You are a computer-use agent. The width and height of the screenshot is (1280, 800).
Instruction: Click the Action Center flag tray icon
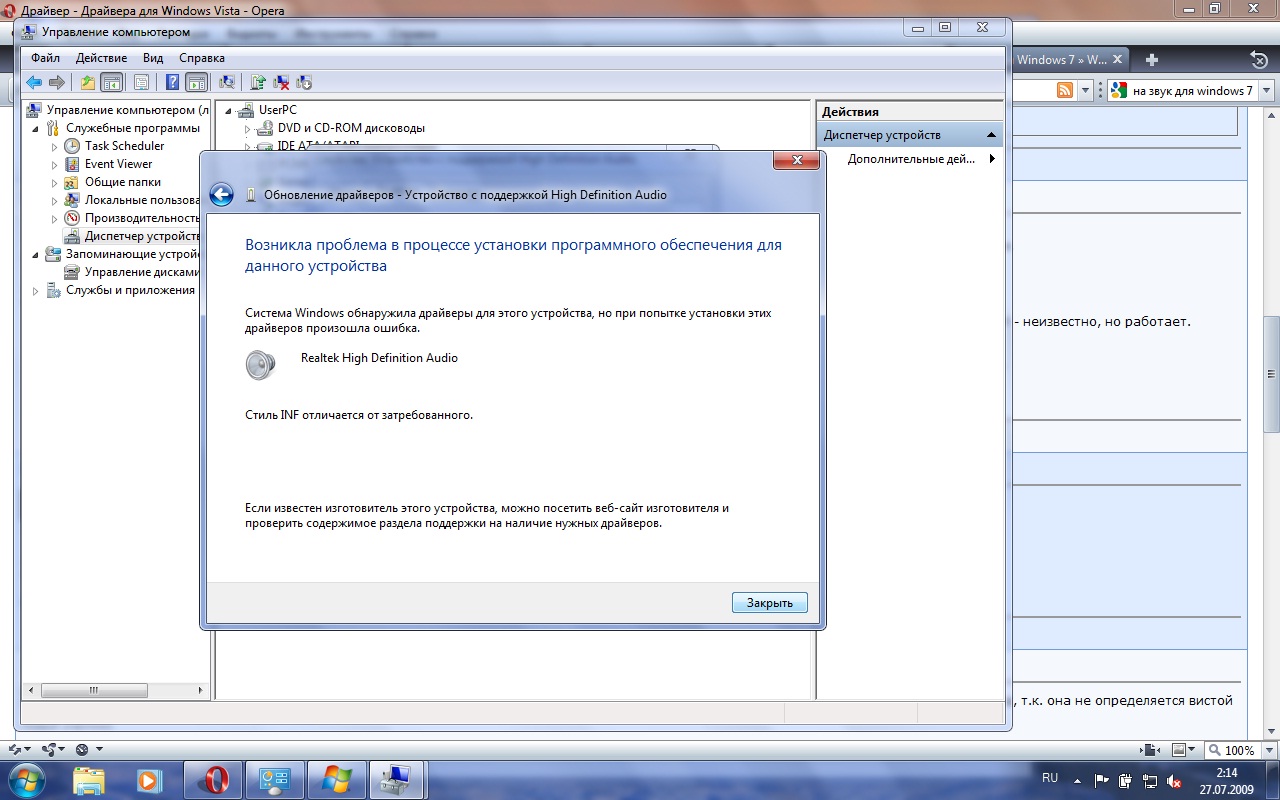[1101, 780]
